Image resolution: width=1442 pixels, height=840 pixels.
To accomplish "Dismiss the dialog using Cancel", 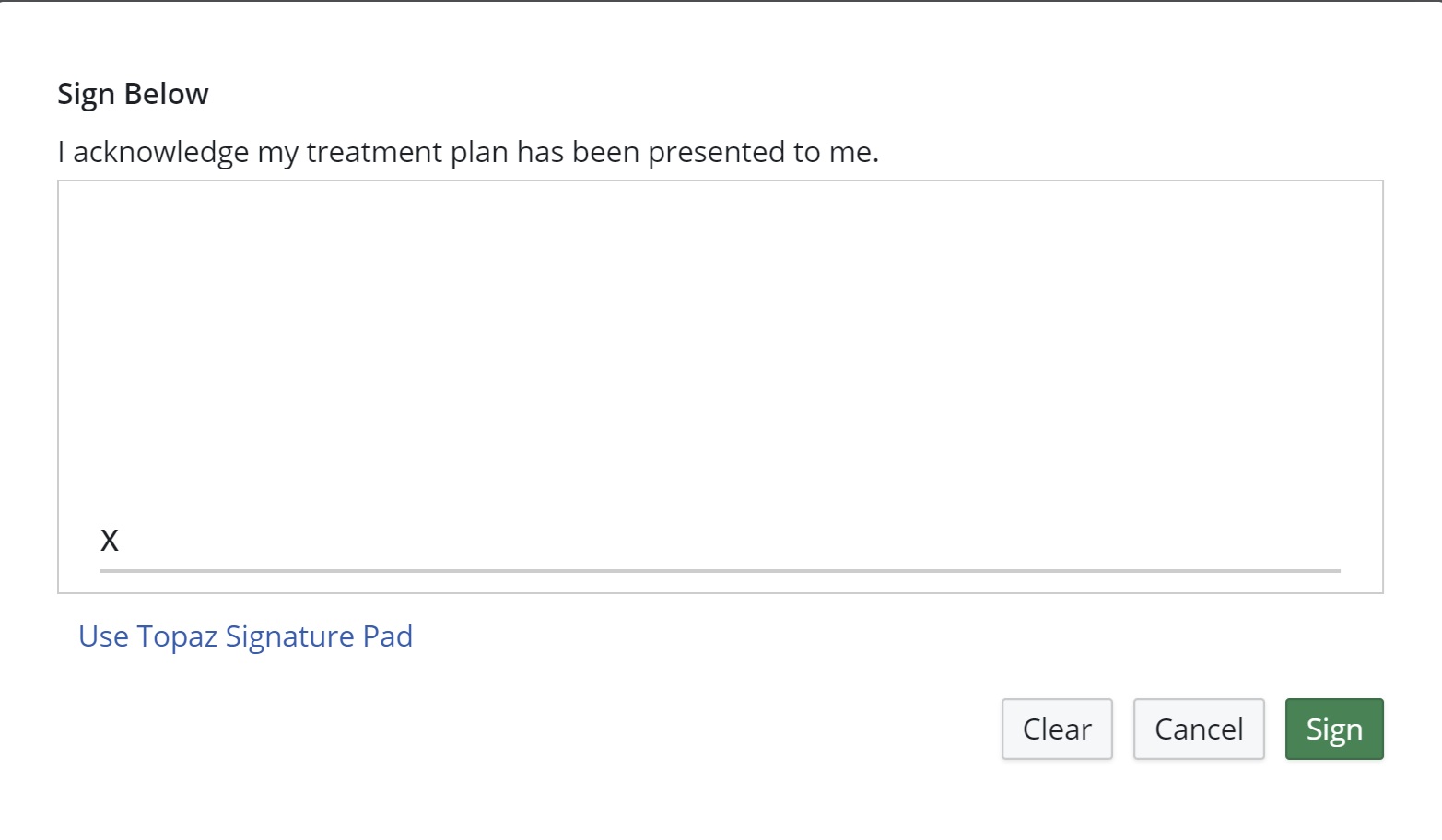I will tap(1198, 729).
